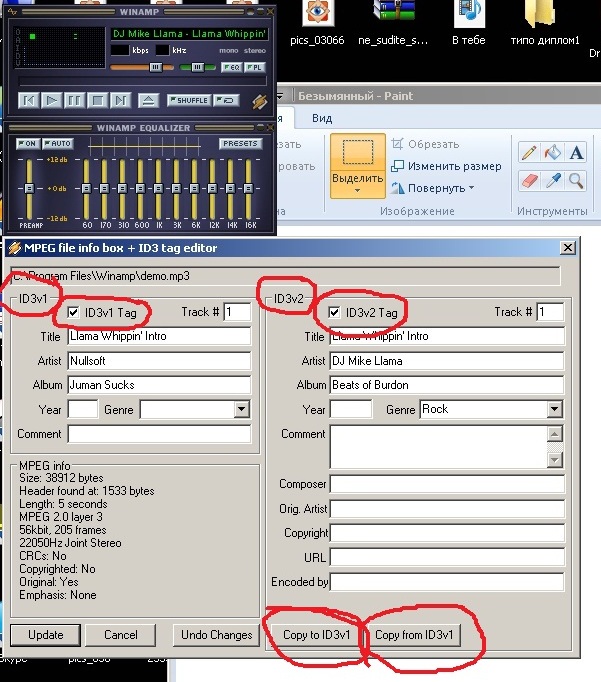Viewport: 601px width, 682px height.
Task: Select the Eraser tool in Paint
Action: coord(529,181)
